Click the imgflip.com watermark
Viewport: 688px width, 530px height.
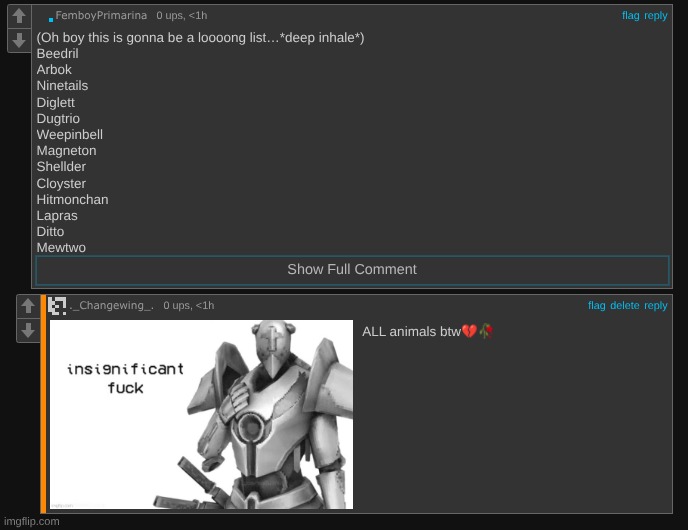31,521
